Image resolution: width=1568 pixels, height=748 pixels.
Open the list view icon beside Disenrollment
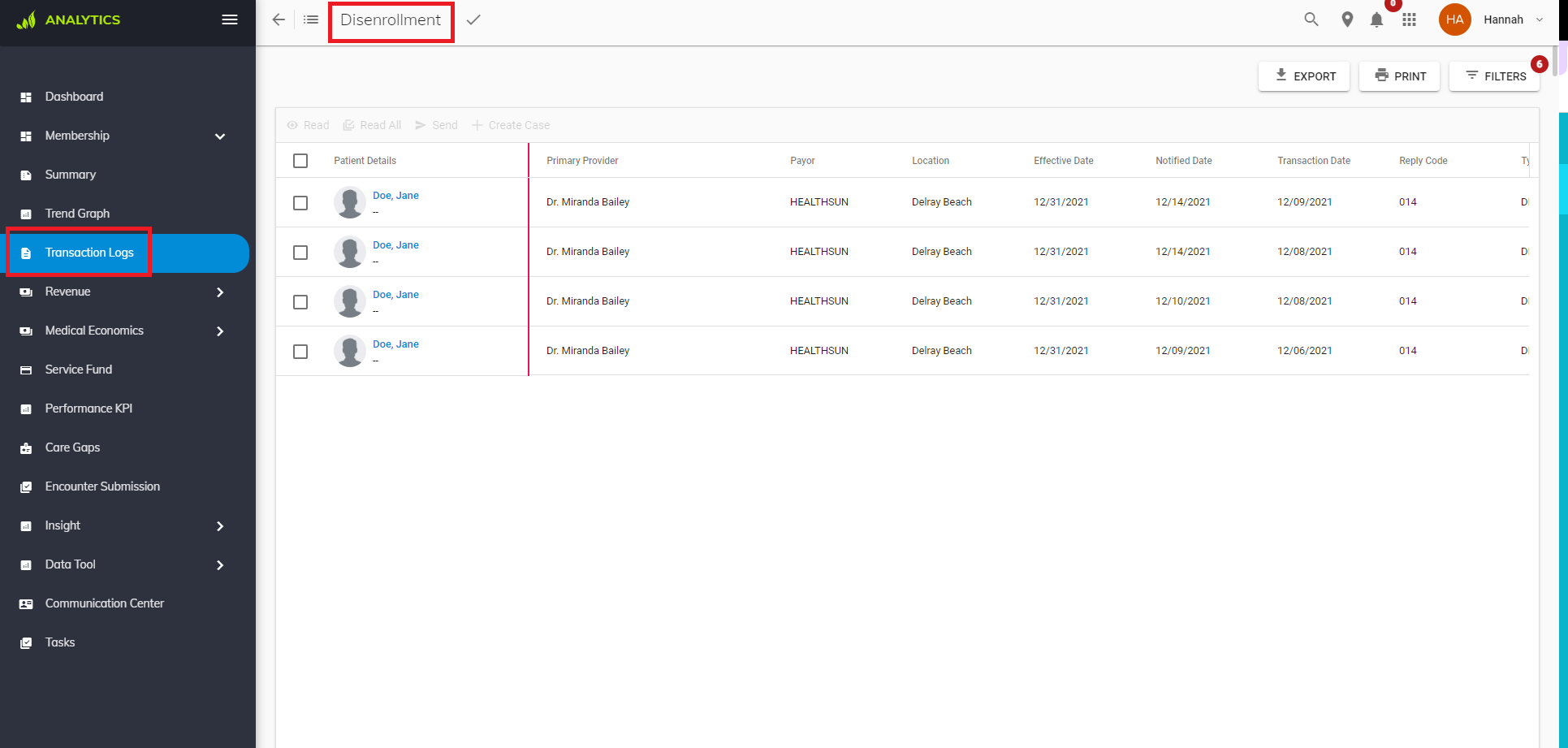pos(311,19)
